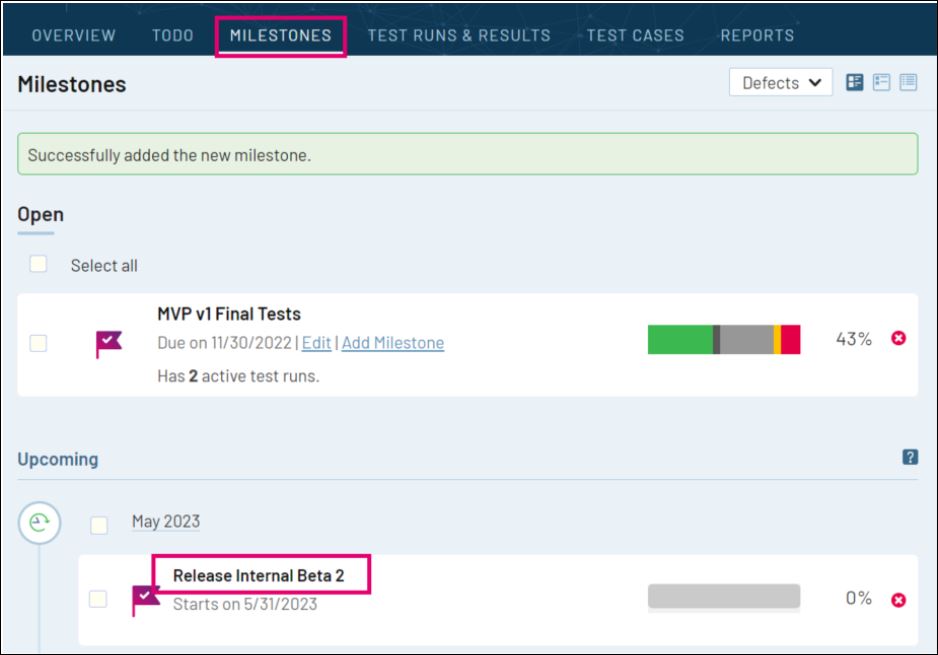The image size is (938, 655).
Task: Open the Upcoming section help icon
Action: pos(910,458)
